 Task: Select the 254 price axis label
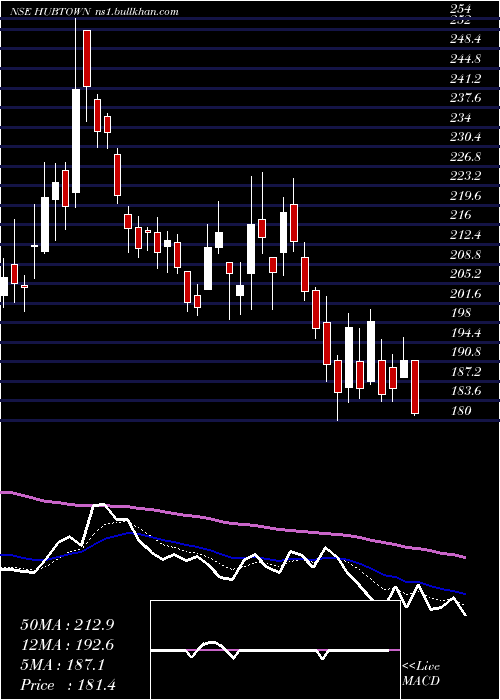coord(460,8)
